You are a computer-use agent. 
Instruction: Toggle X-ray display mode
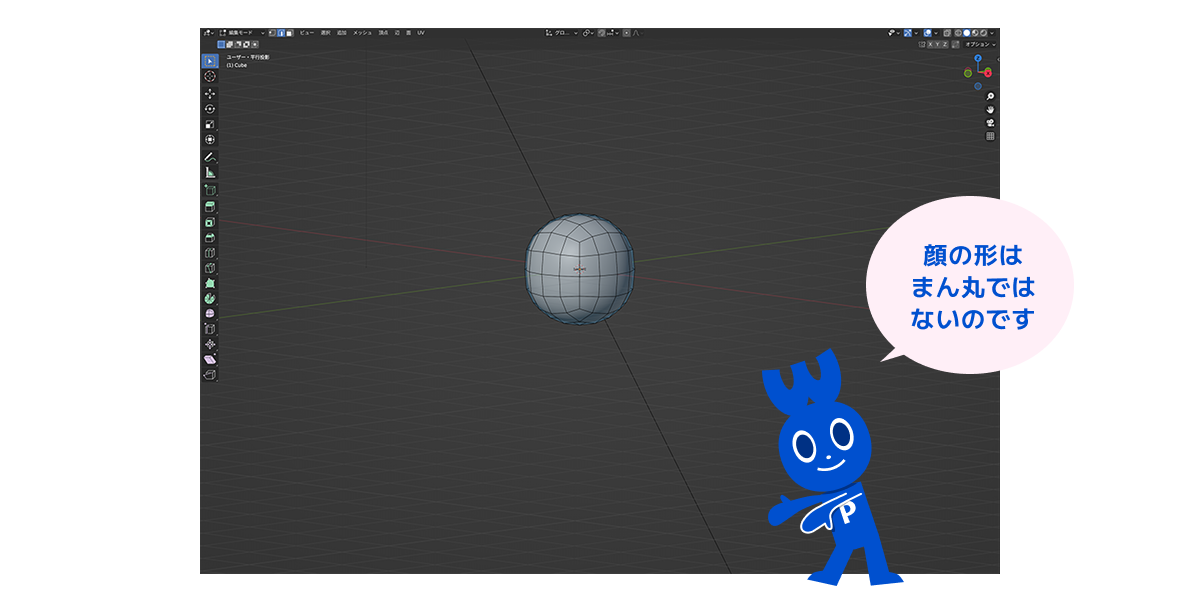click(946, 33)
